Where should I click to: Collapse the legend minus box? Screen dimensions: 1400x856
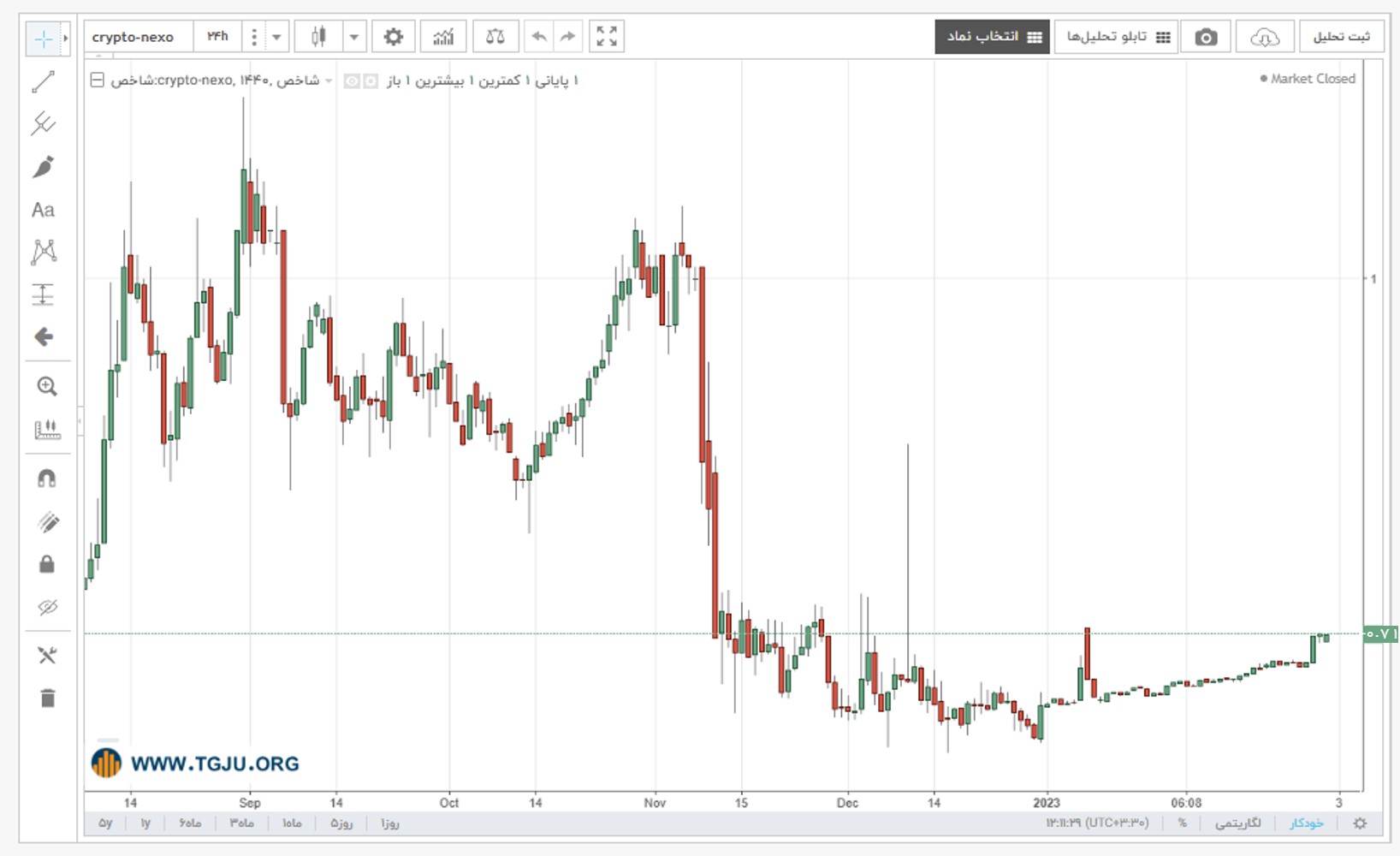98,80
